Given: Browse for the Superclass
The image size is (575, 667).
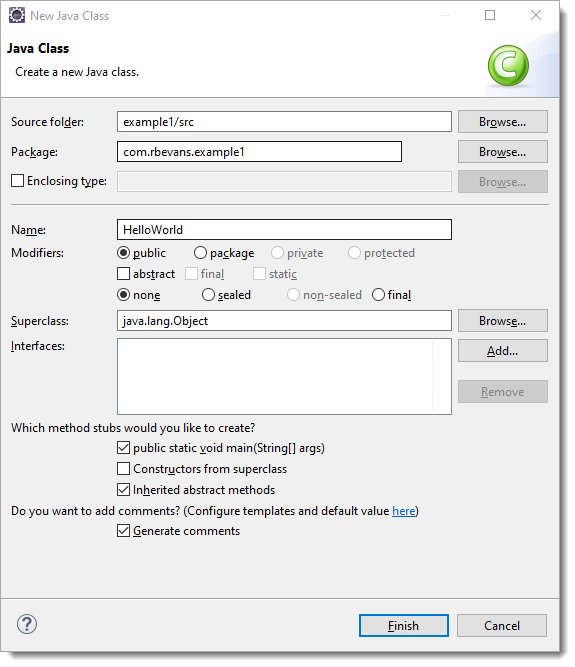Looking at the screenshot, I should [503, 321].
